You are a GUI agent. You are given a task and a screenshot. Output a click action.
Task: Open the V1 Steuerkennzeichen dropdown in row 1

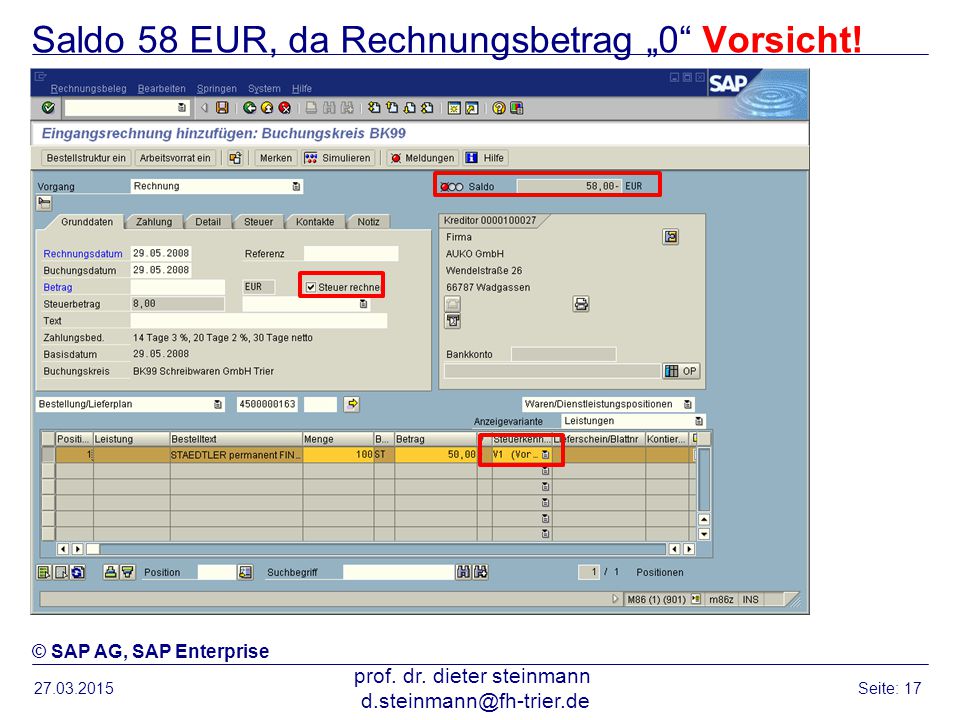546,455
